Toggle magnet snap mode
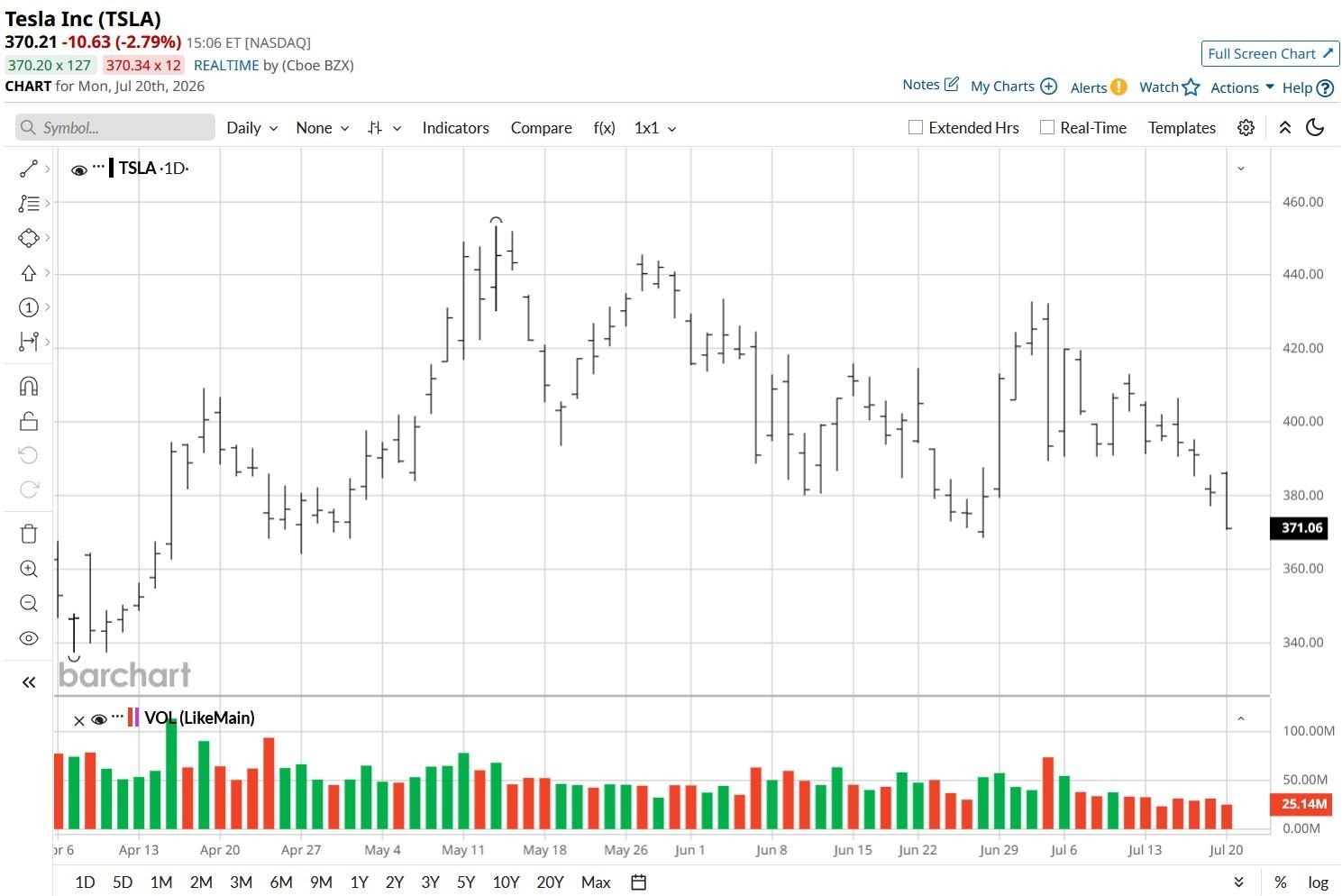The image size is (1342, 896). tap(29, 387)
